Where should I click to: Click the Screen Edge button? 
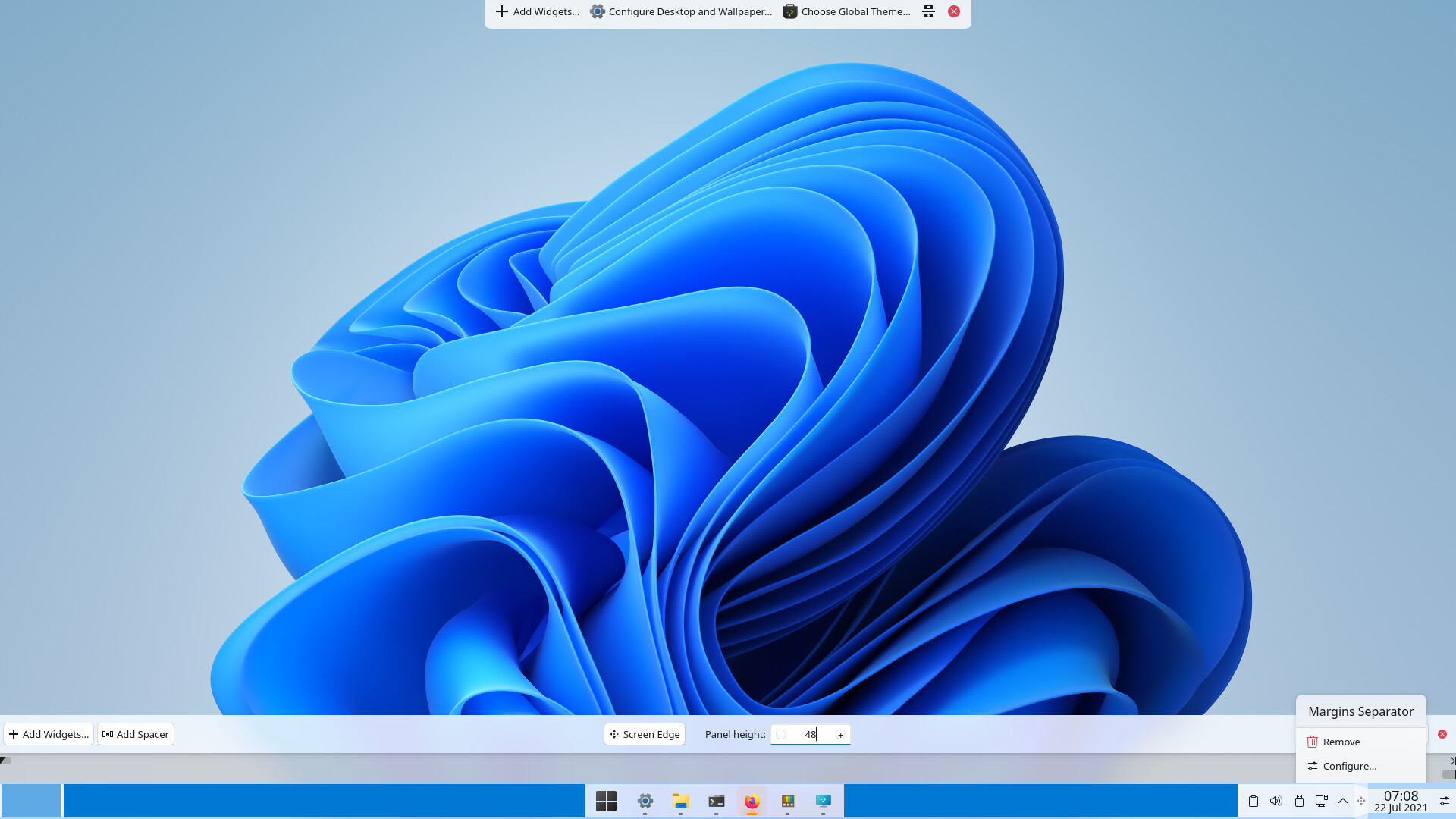point(645,734)
